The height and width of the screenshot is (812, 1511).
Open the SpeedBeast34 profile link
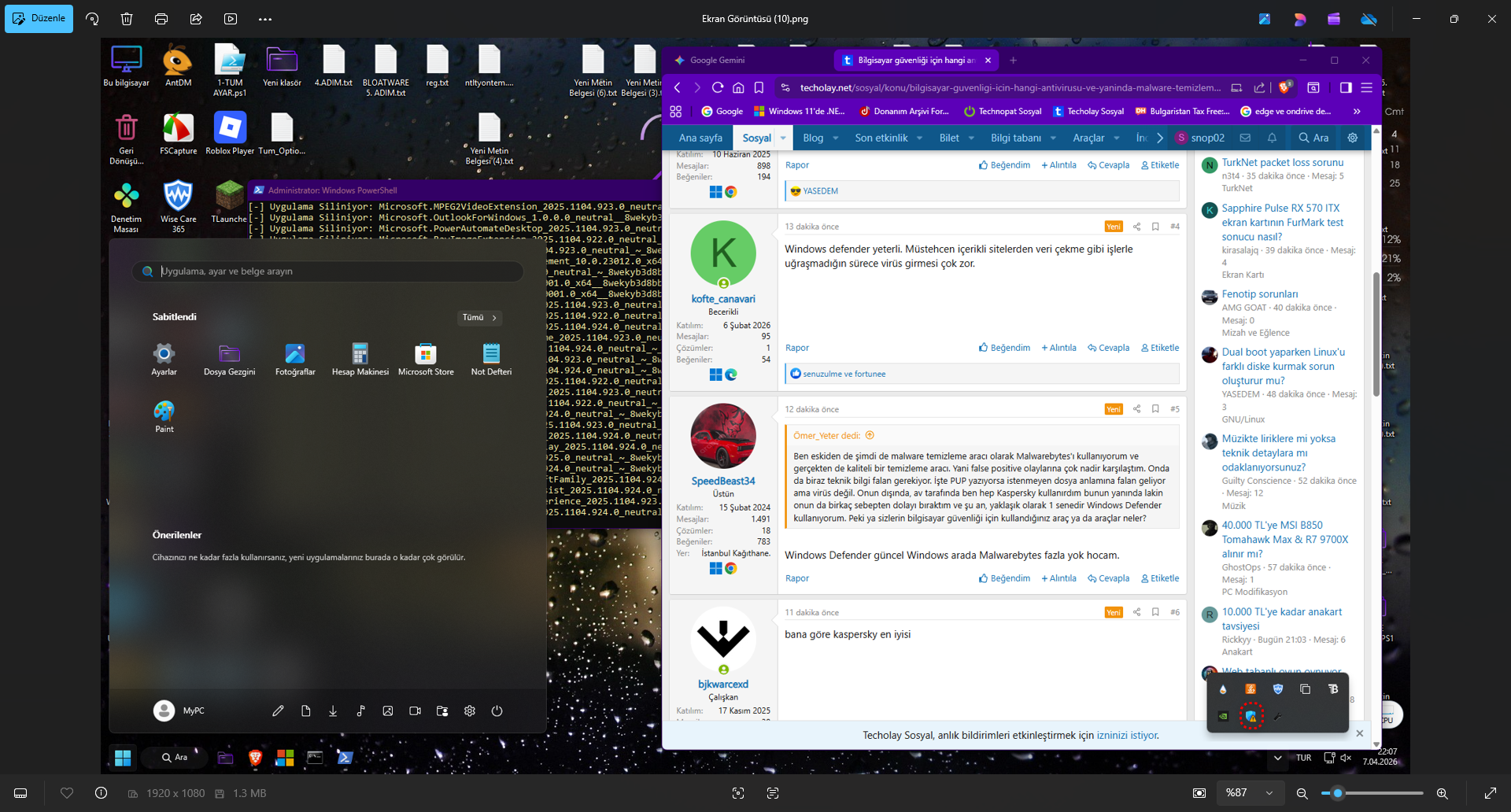[x=723, y=481]
